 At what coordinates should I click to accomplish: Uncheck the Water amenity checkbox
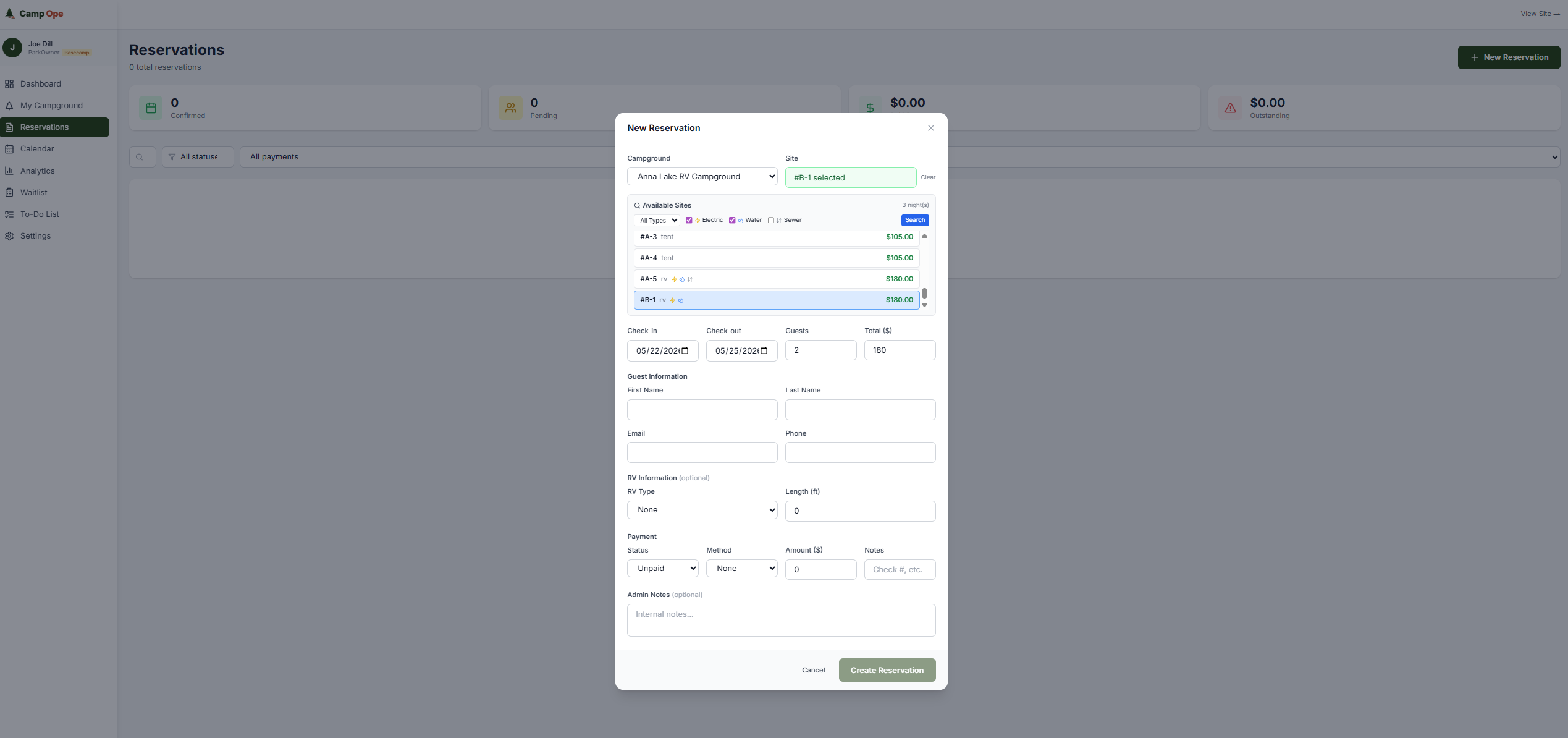[x=732, y=220]
